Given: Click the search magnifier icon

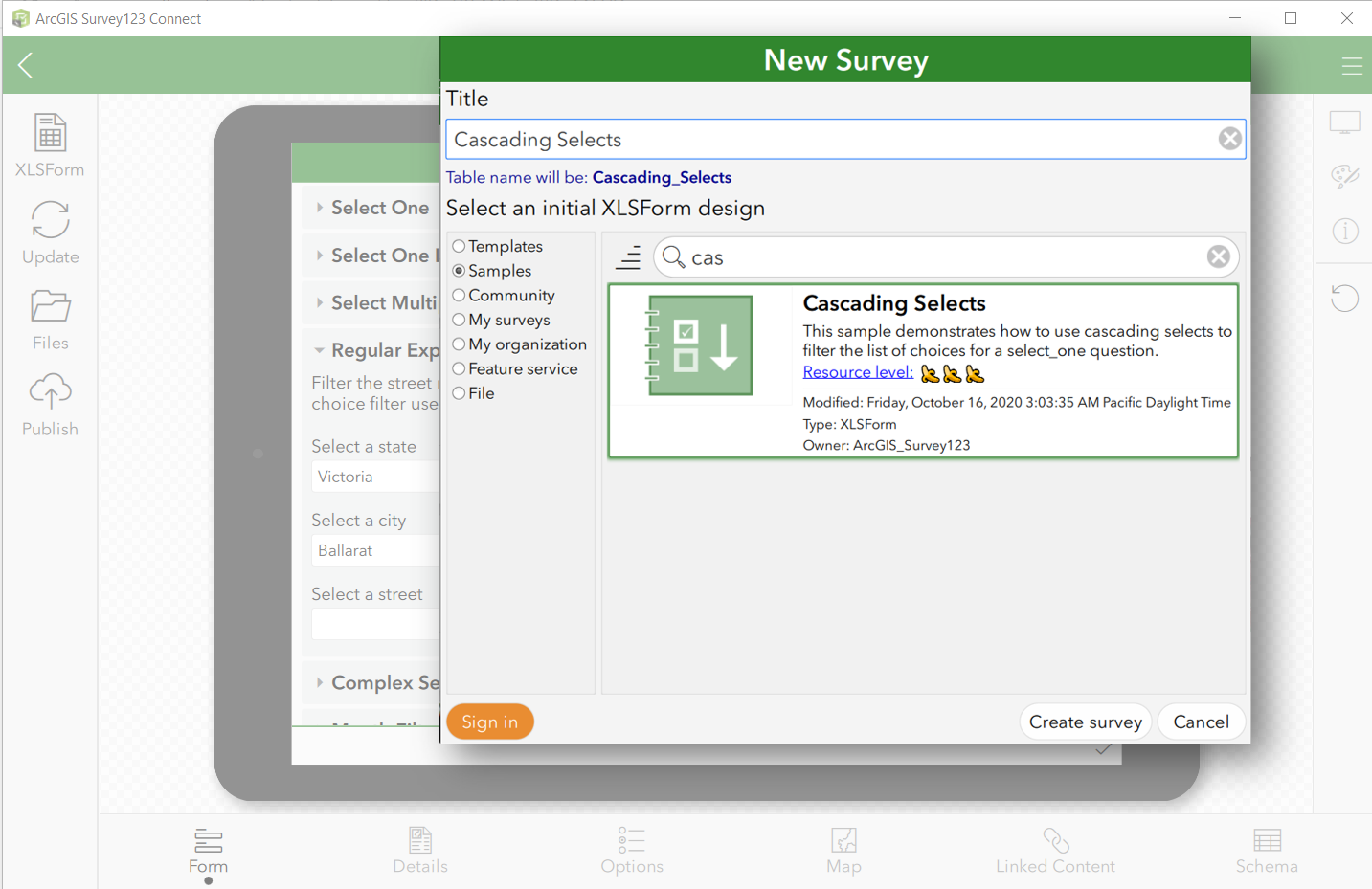Looking at the screenshot, I should (x=673, y=256).
